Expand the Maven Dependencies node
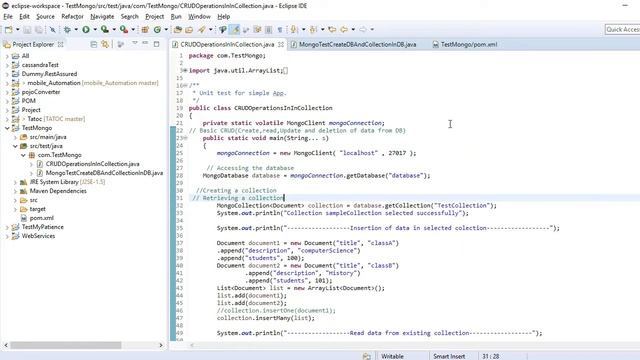640x360 pixels. pyautogui.click(x=15, y=191)
